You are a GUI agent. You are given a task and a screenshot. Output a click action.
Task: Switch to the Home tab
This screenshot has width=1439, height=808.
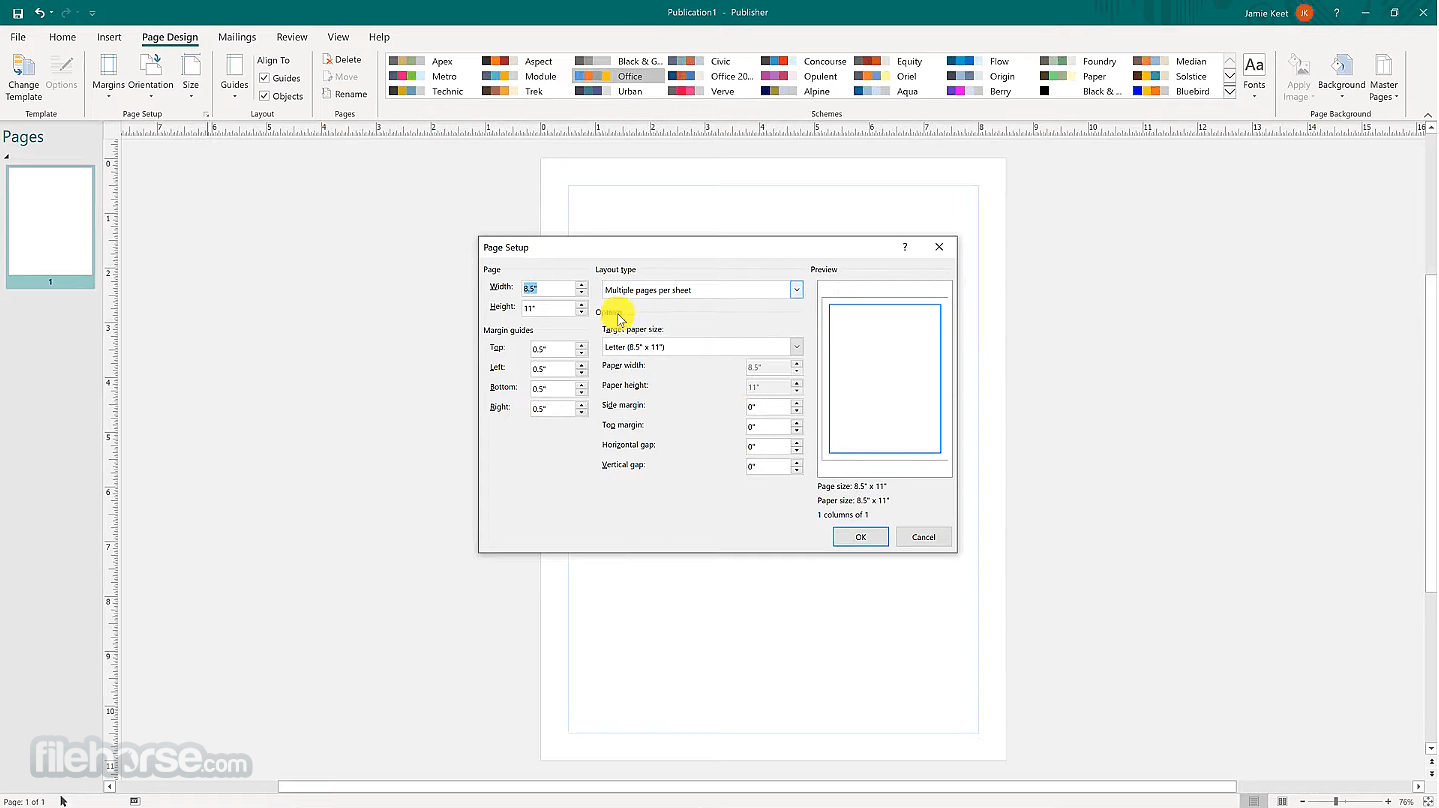[62, 37]
